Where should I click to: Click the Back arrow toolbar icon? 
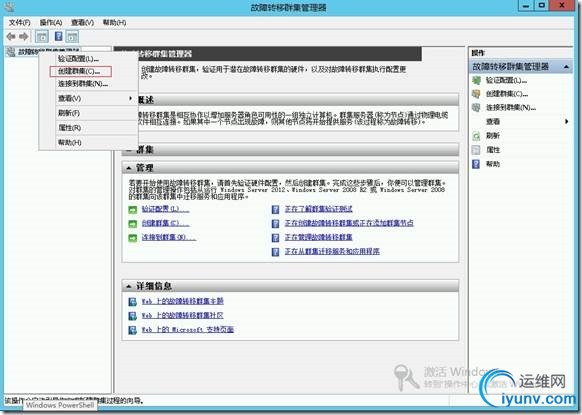pyautogui.click(x=11, y=36)
